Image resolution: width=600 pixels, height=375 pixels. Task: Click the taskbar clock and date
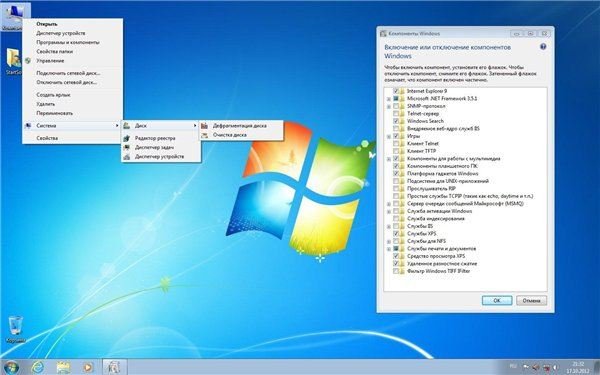coord(578,367)
